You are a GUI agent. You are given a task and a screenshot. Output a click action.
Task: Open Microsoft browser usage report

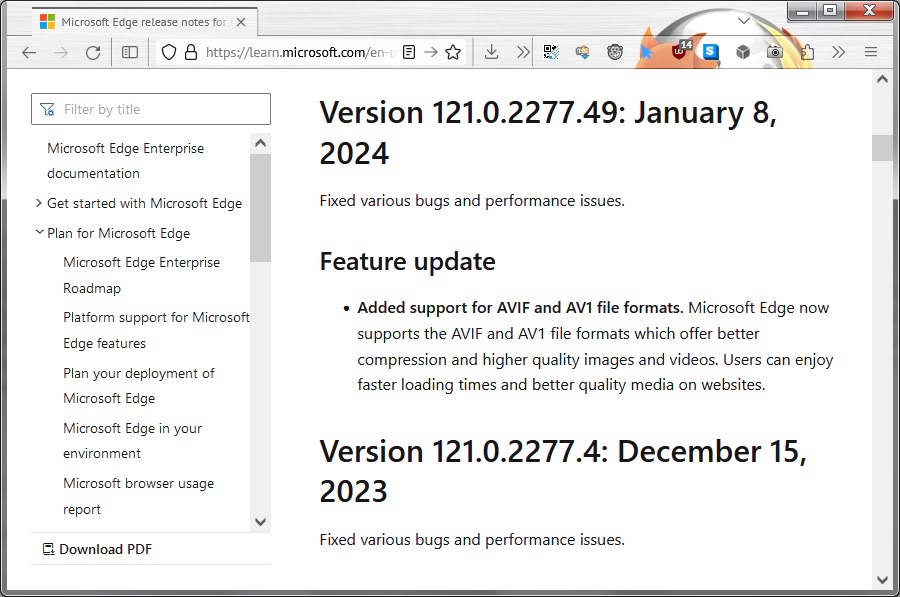[x=138, y=496]
